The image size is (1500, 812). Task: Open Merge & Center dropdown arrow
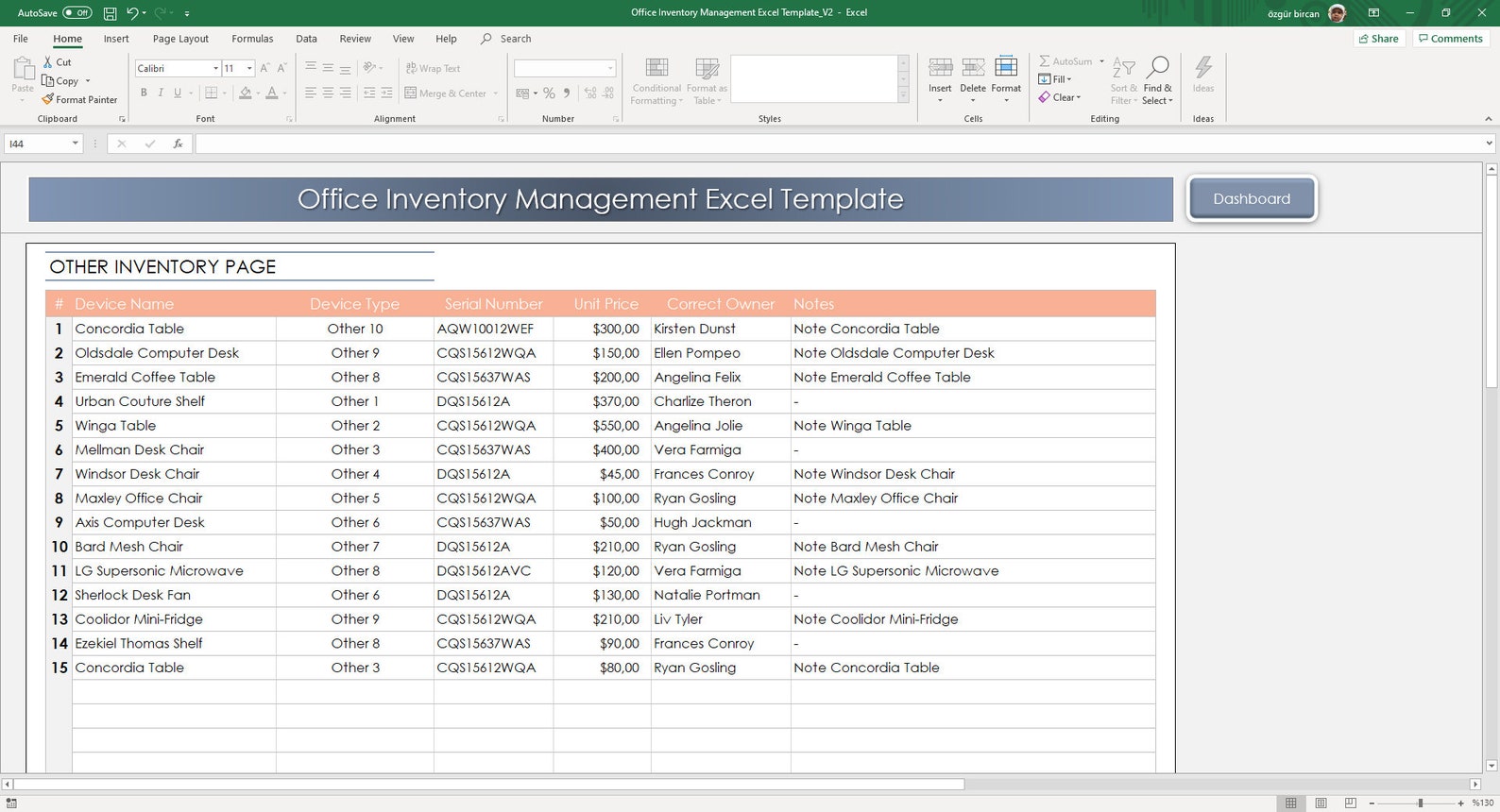click(x=497, y=93)
